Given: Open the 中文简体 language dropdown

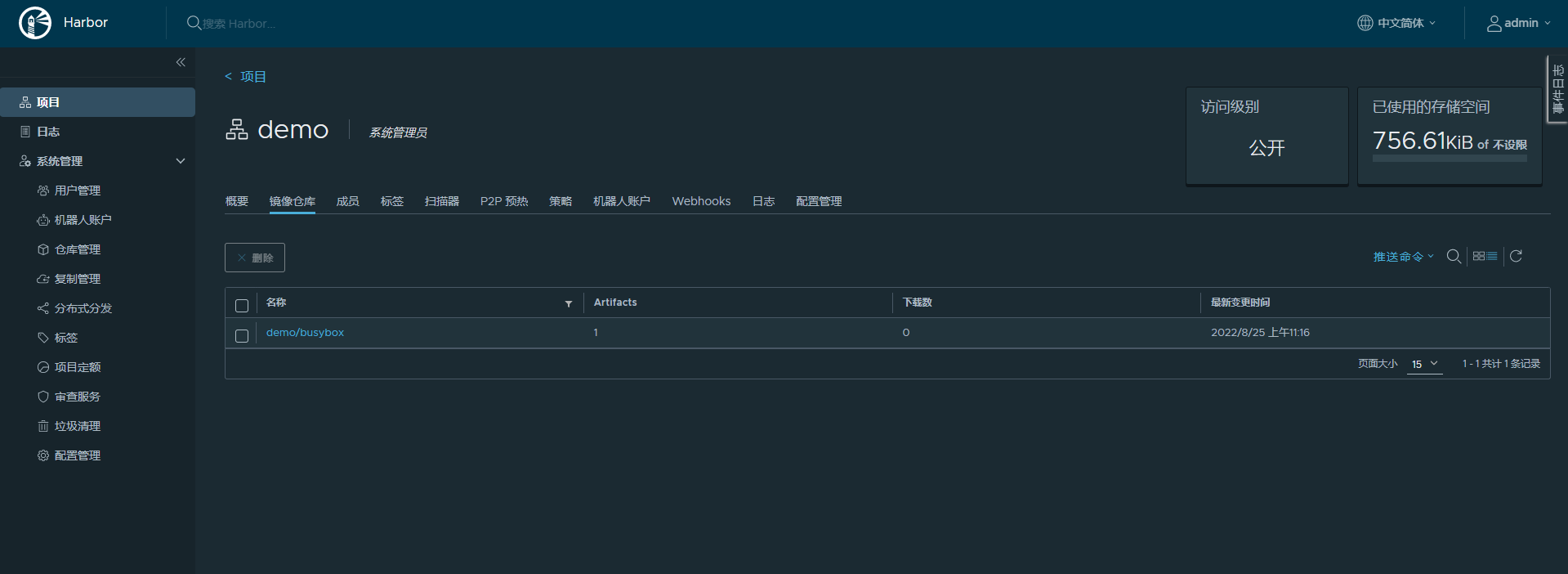Looking at the screenshot, I should (1396, 23).
